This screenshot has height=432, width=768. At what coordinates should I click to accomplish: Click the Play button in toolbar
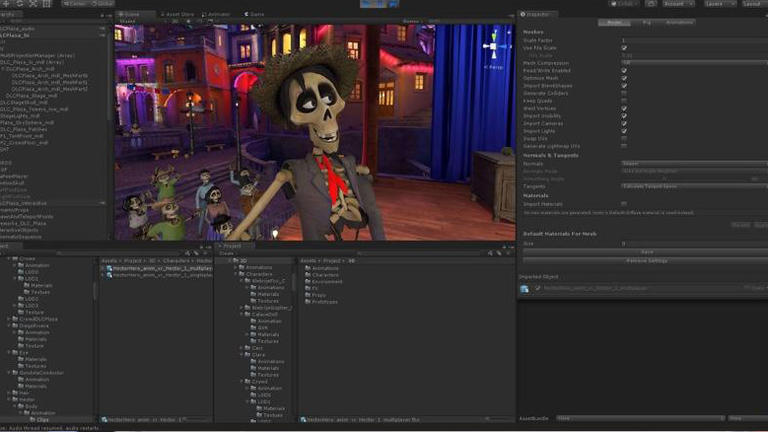(367, 3)
